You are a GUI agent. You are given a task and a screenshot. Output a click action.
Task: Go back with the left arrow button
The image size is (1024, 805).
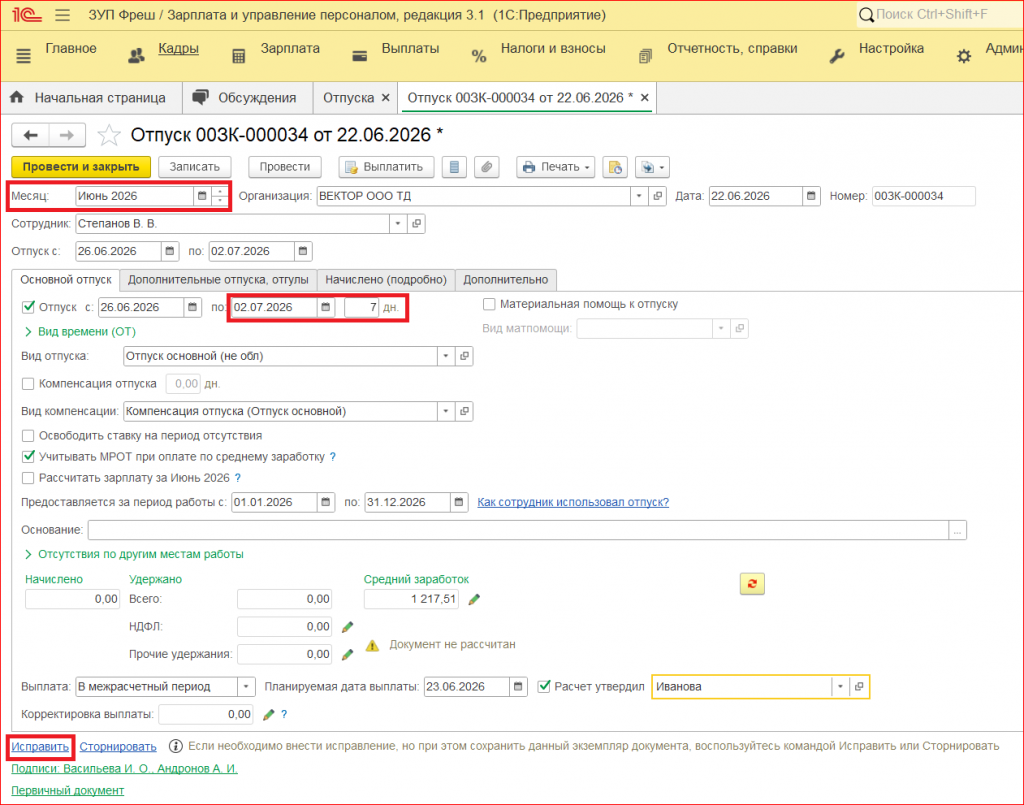30,135
